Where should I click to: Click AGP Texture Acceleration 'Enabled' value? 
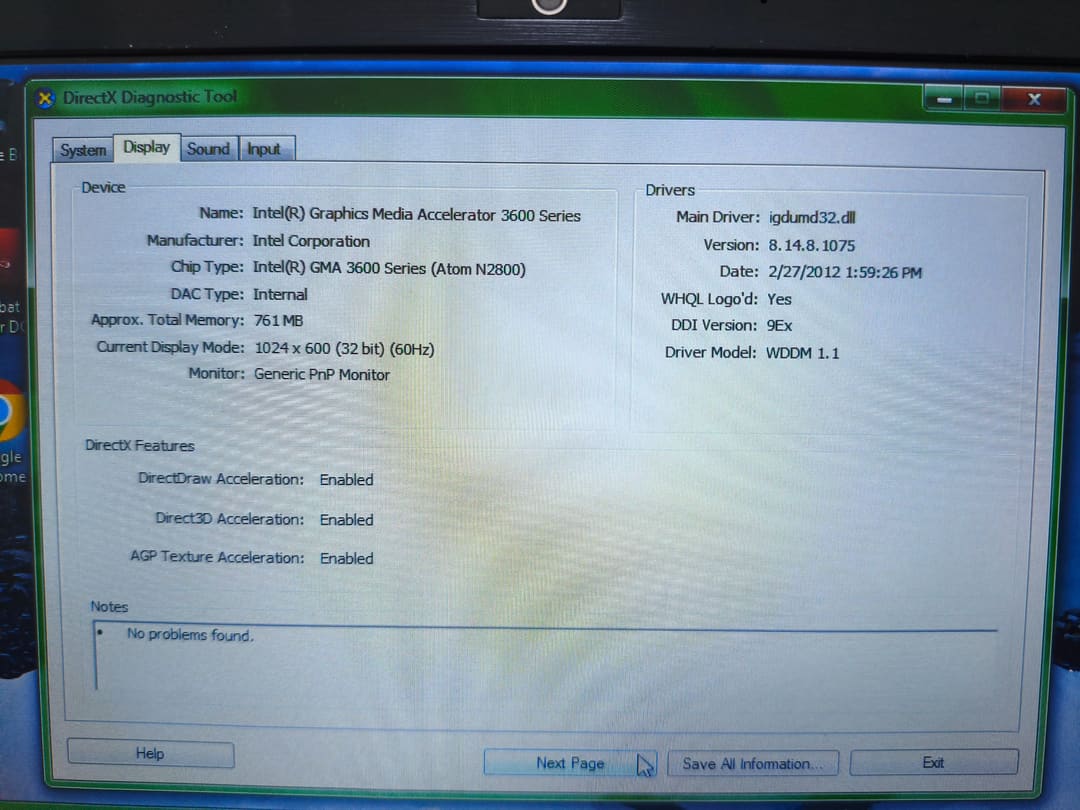(346, 559)
